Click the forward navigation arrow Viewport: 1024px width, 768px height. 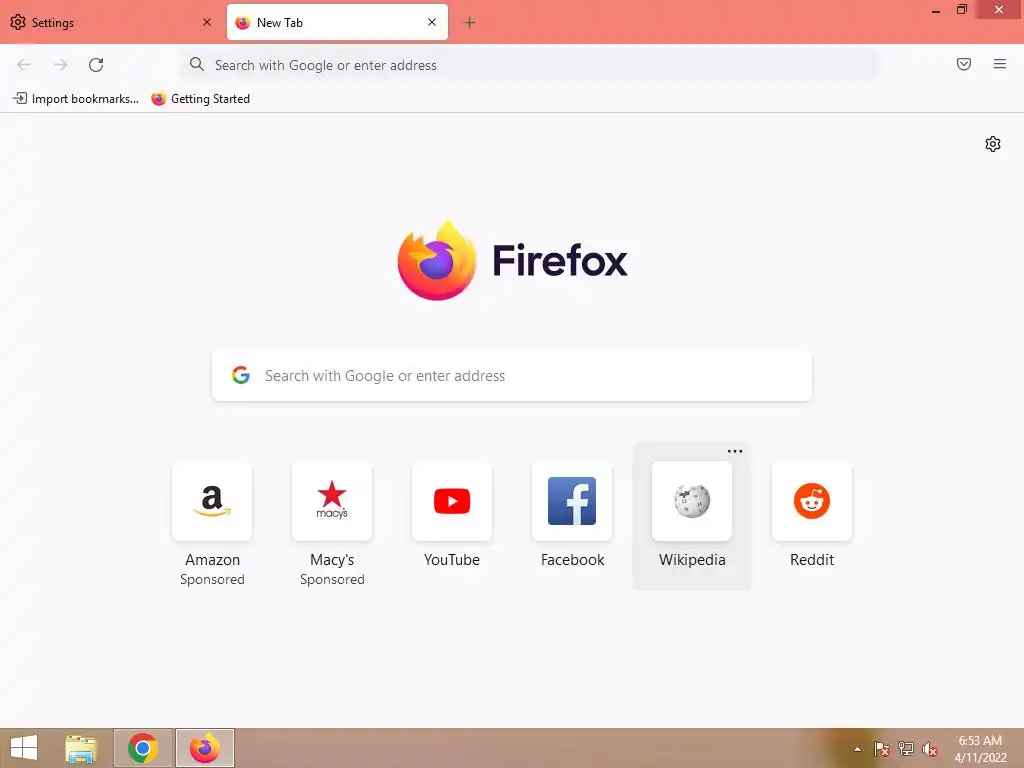coord(60,65)
